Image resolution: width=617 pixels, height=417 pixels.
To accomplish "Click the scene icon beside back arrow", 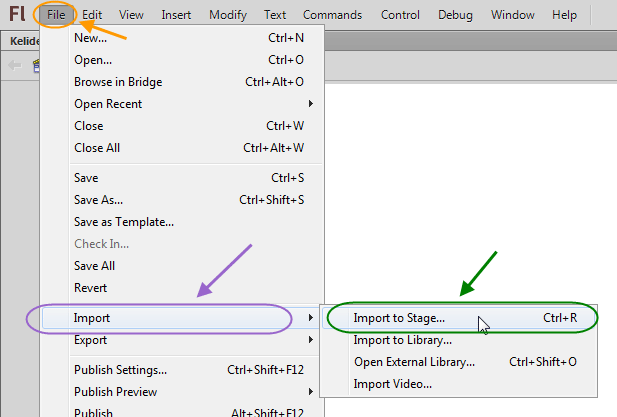I will click(36, 66).
